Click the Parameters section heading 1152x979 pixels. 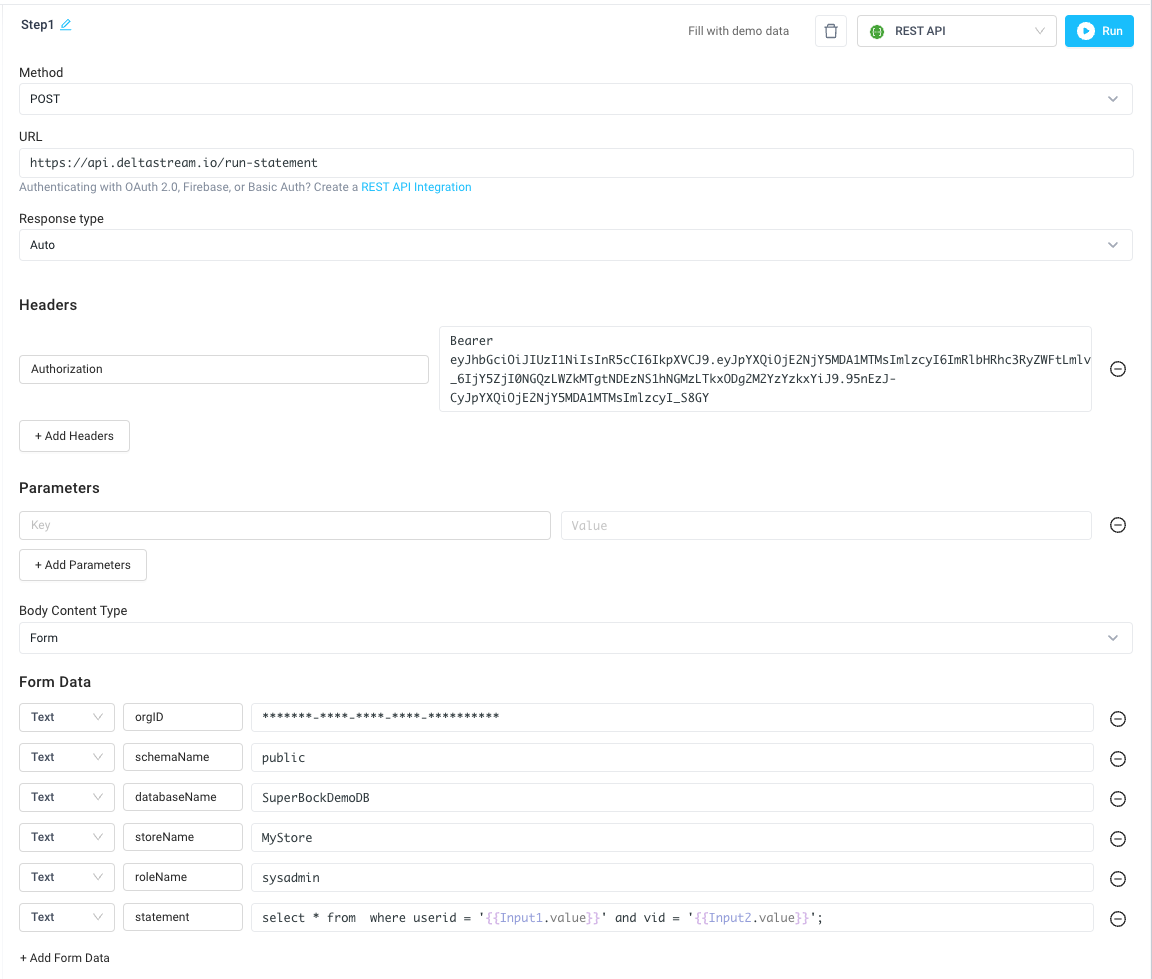(x=59, y=488)
